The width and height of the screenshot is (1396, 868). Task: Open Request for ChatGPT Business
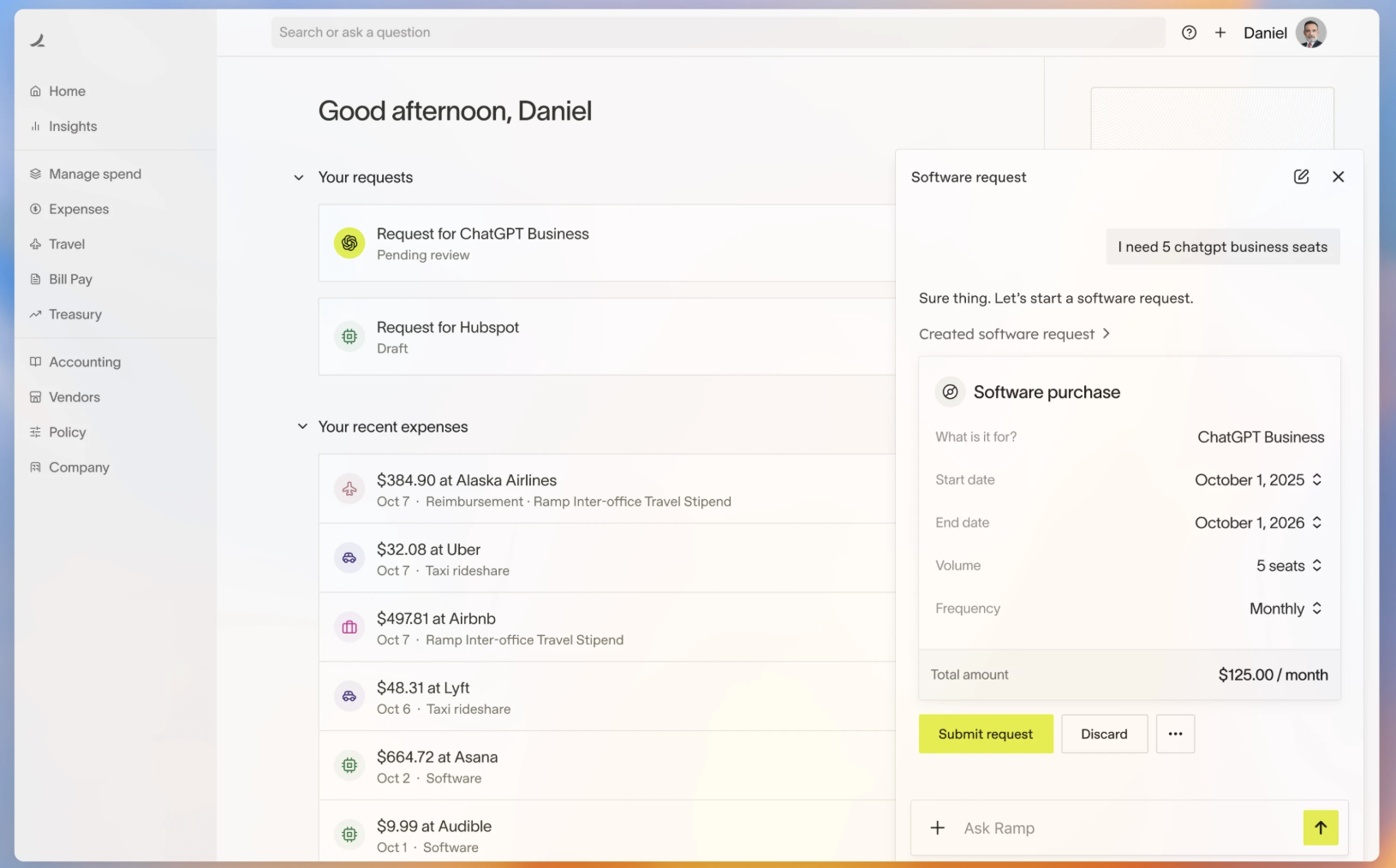tap(607, 243)
